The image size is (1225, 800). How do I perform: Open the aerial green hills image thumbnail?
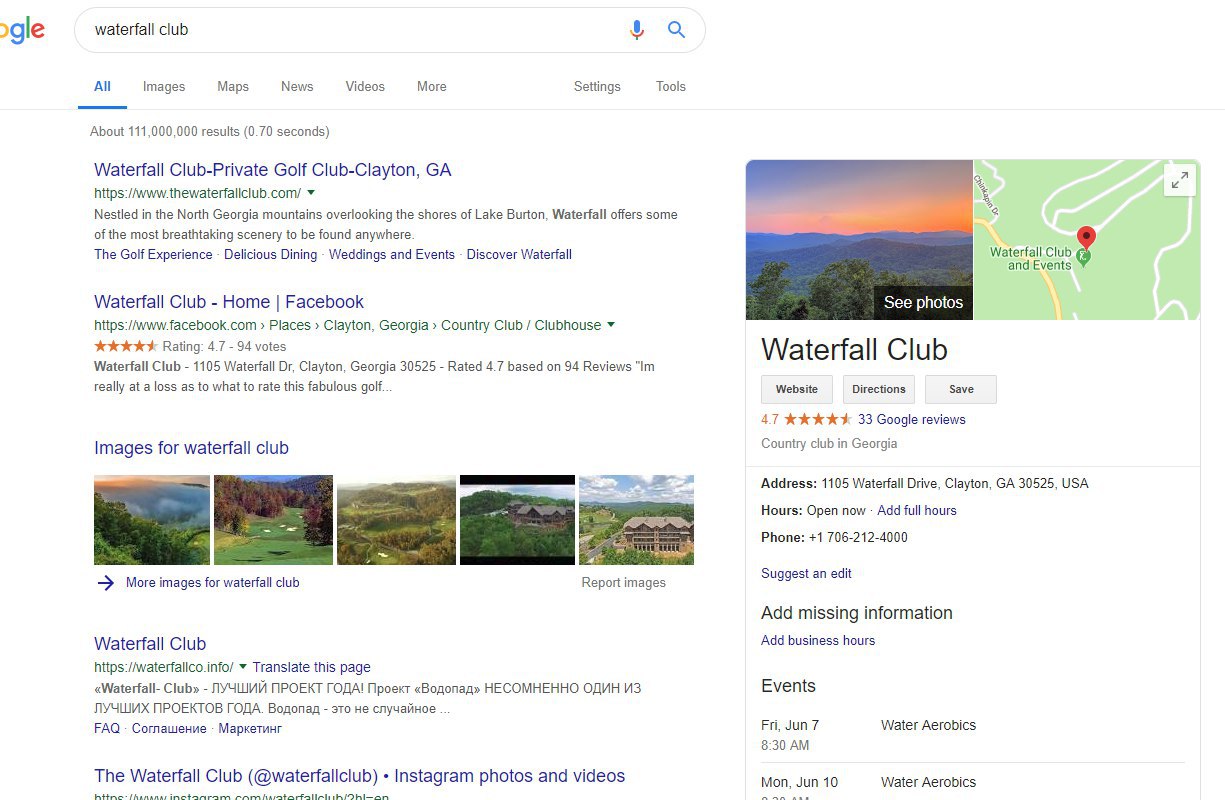396,520
